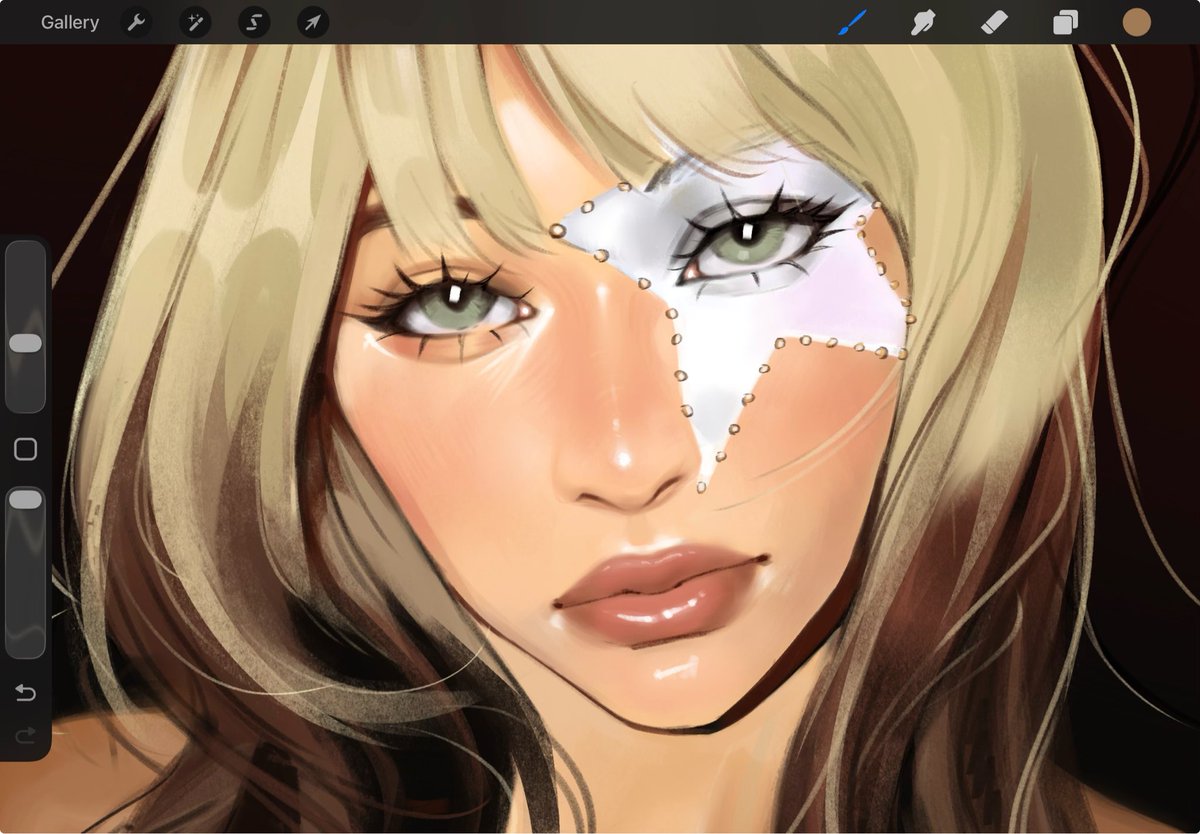Open the Actions wrench menu
The height and width of the screenshot is (834, 1200).
[136, 22]
